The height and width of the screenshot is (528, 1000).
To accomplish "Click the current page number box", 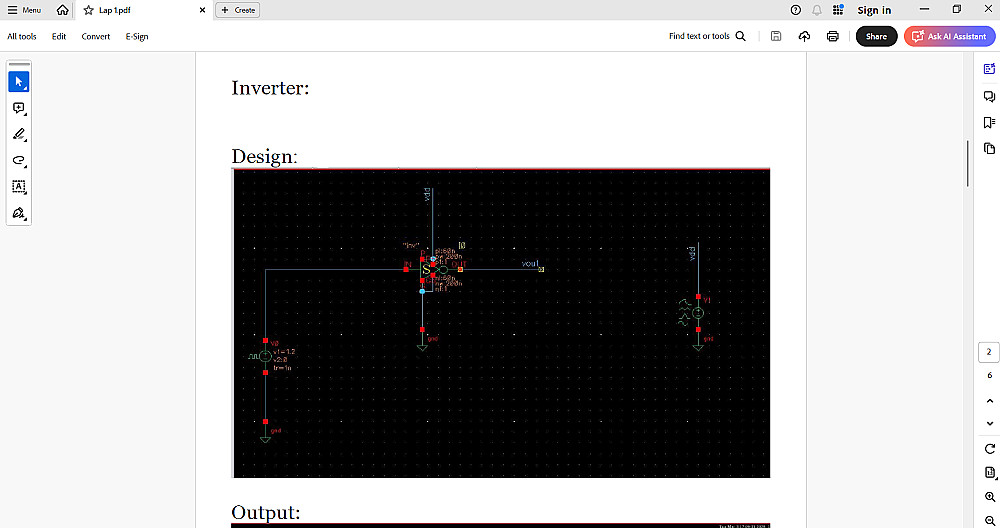I will point(989,352).
